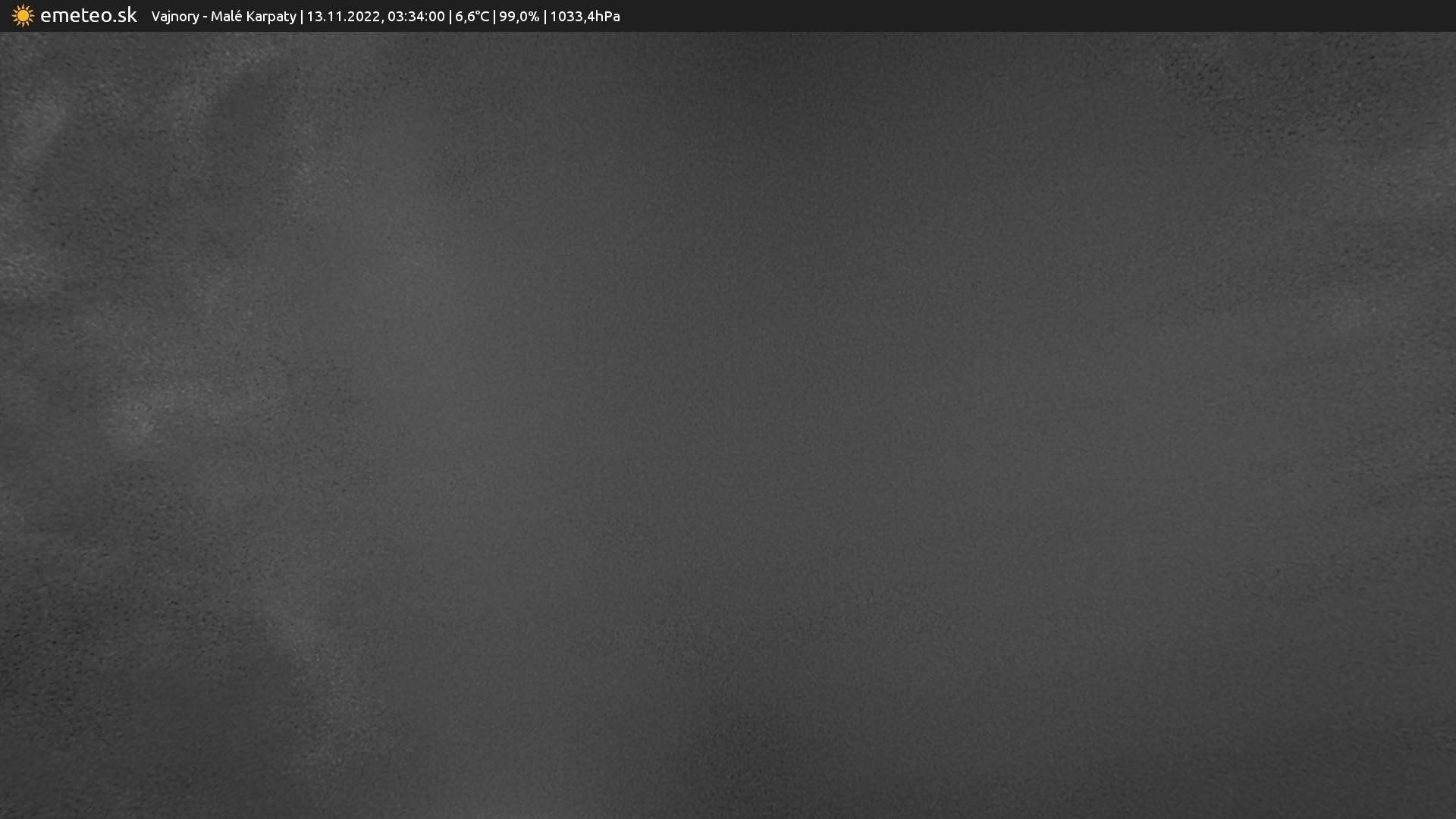The height and width of the screenshot is (819, 1456).
Task: Click separator bar before the temperature
Action: tap(450, 17)
